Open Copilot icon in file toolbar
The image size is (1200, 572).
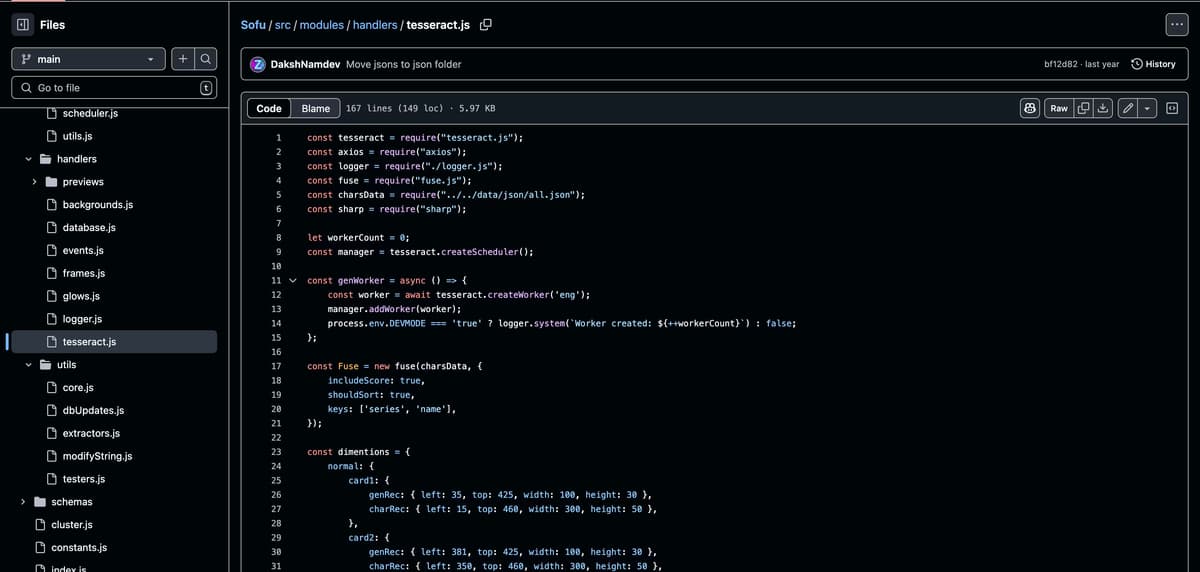tap(1029, 108)
